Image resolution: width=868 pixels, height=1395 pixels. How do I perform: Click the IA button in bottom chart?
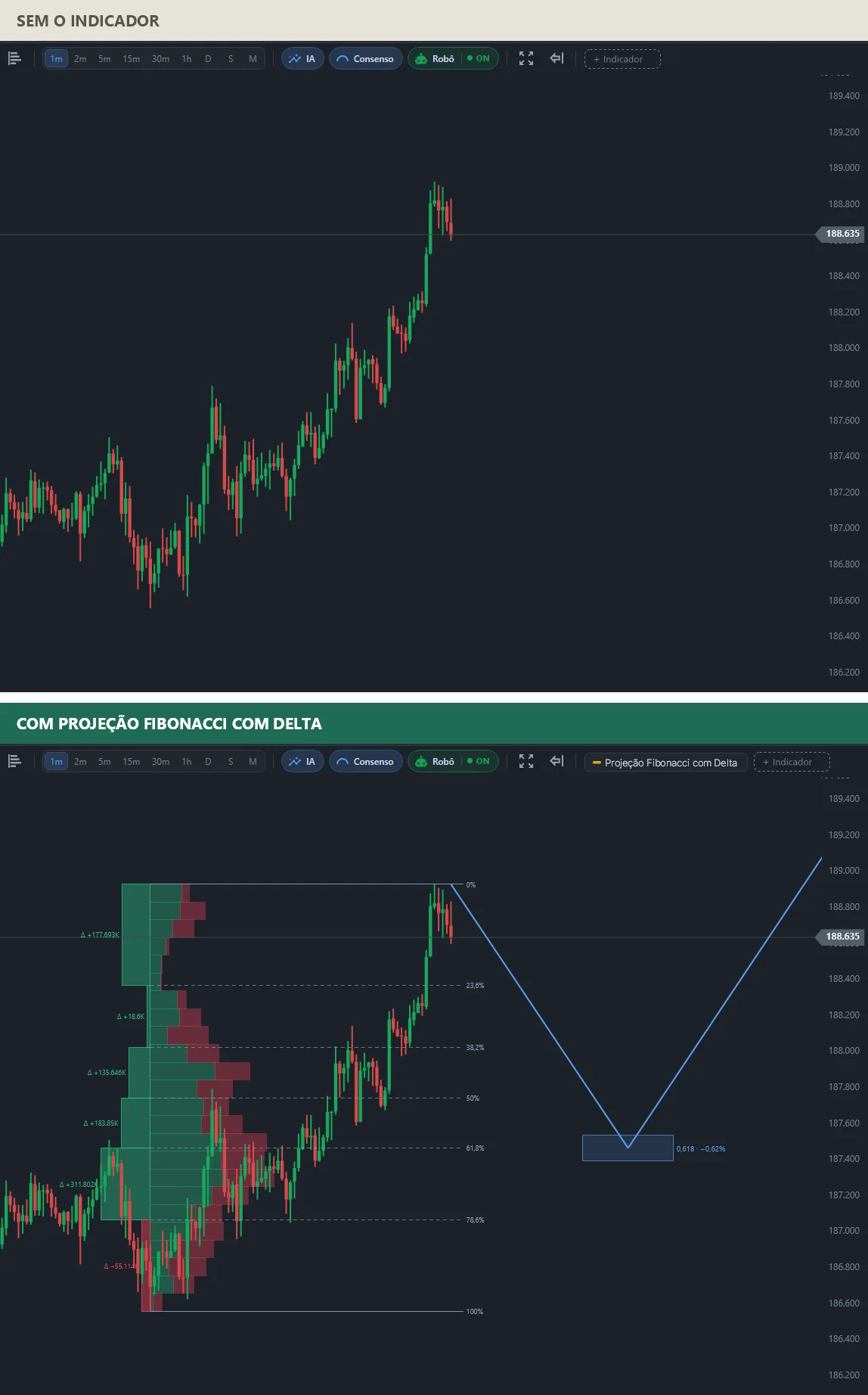(302, 761)
